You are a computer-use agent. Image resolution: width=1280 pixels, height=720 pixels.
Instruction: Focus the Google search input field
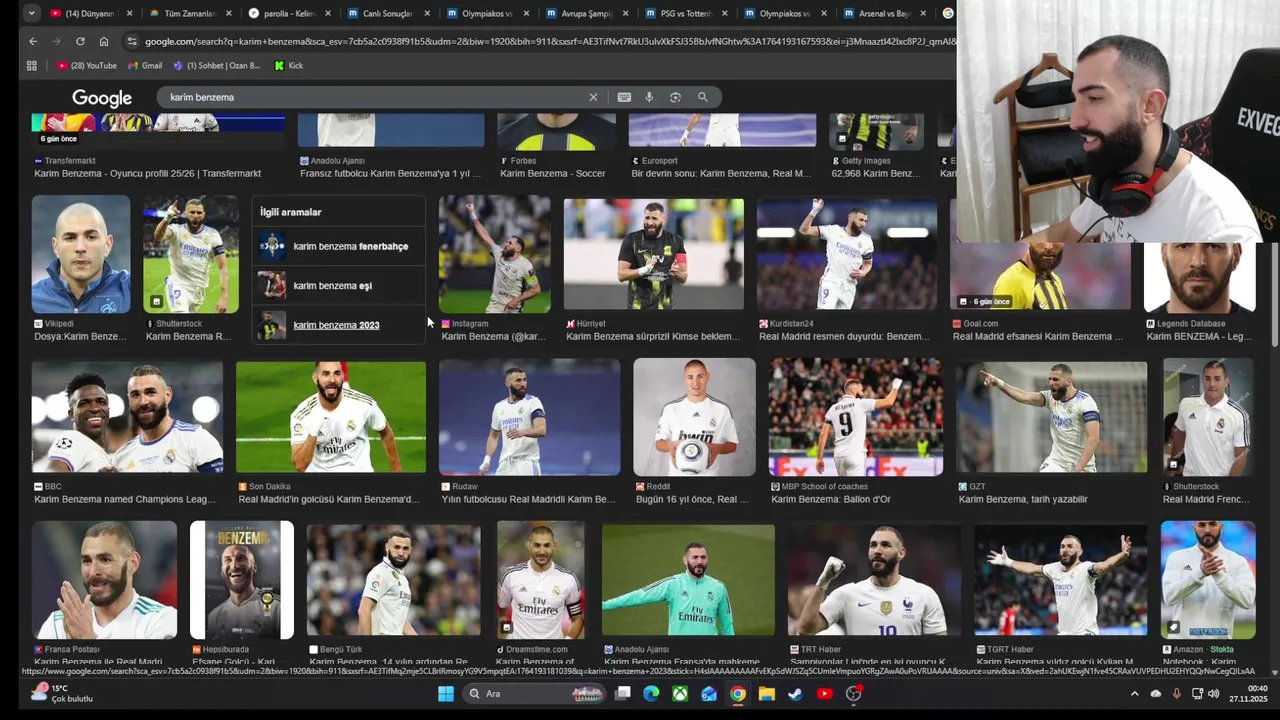coord(375,97)
